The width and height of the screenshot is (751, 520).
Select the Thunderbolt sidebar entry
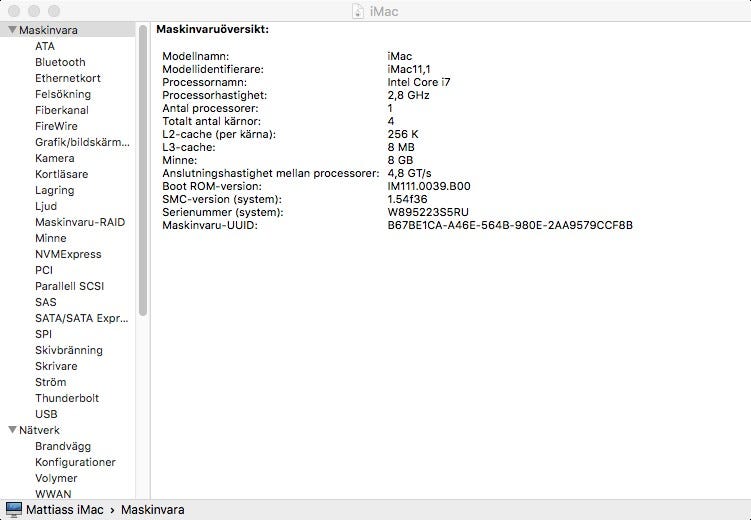67,398
